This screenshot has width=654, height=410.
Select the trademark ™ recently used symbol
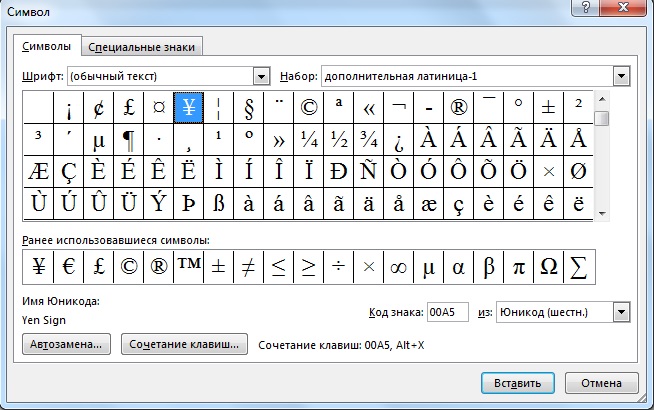[189, 267]
